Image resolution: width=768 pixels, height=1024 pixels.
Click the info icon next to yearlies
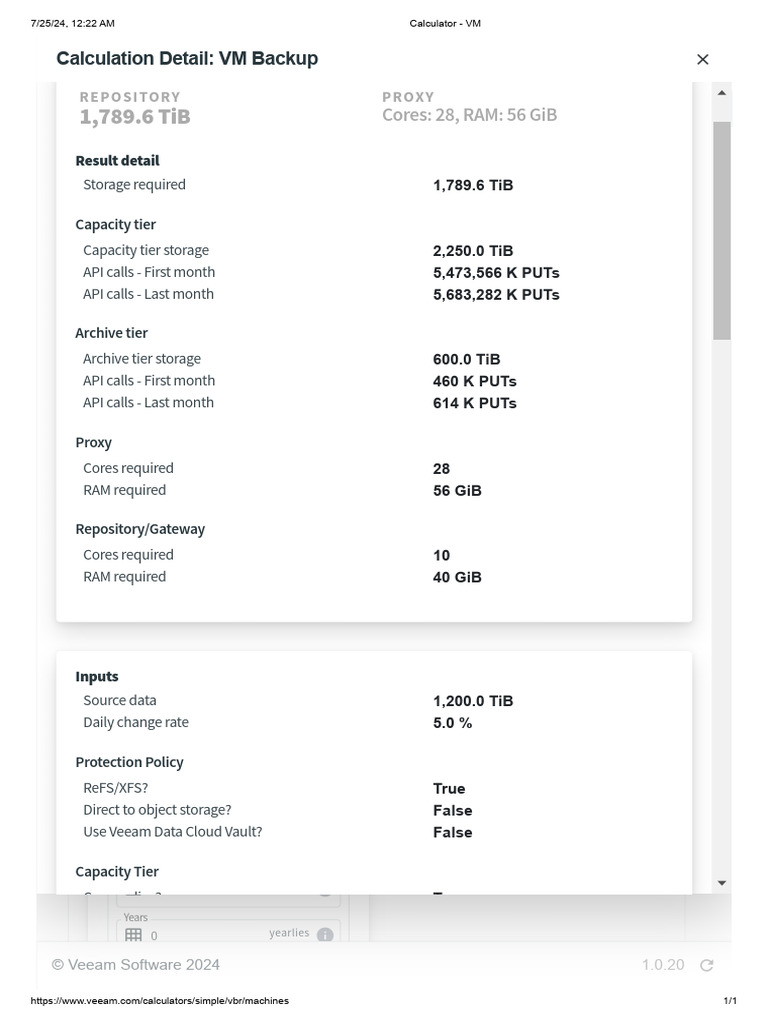325,935
